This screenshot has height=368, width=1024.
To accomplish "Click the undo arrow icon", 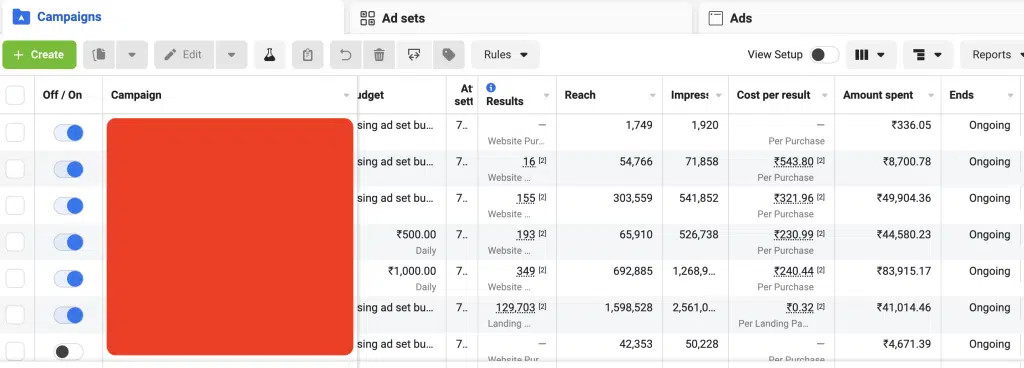I will [x=346, y=55].
